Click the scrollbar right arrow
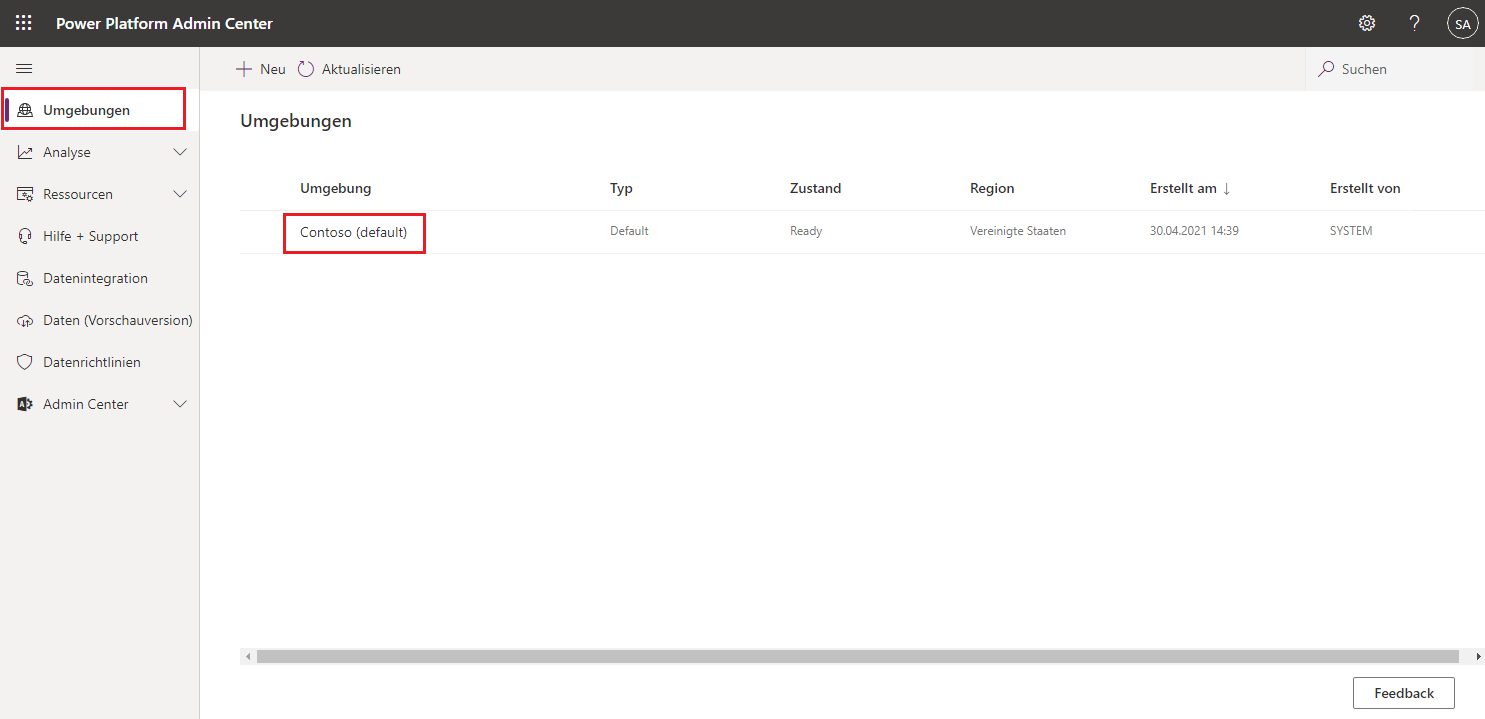The width and height of the screenshot is (1485, 719). [1478, 656]
